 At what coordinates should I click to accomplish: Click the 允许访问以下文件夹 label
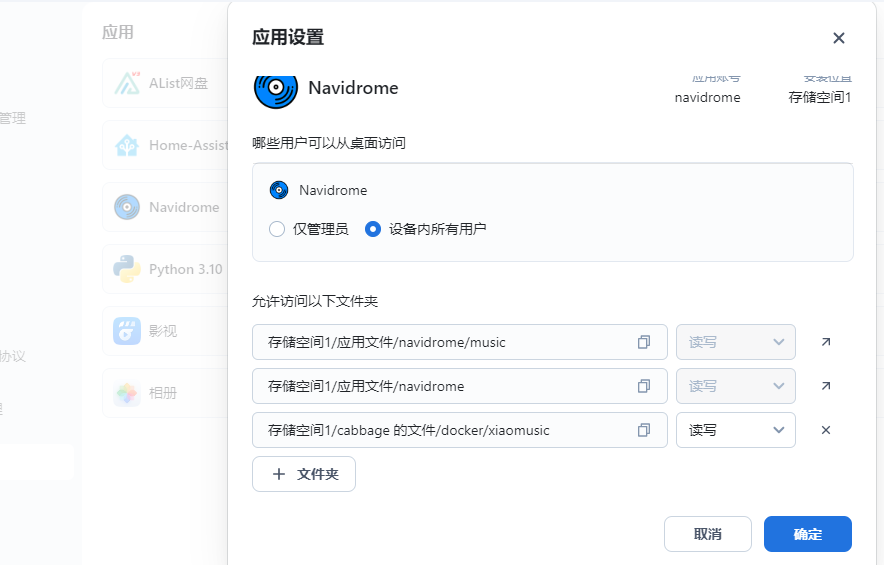click(x=315, y=301)
